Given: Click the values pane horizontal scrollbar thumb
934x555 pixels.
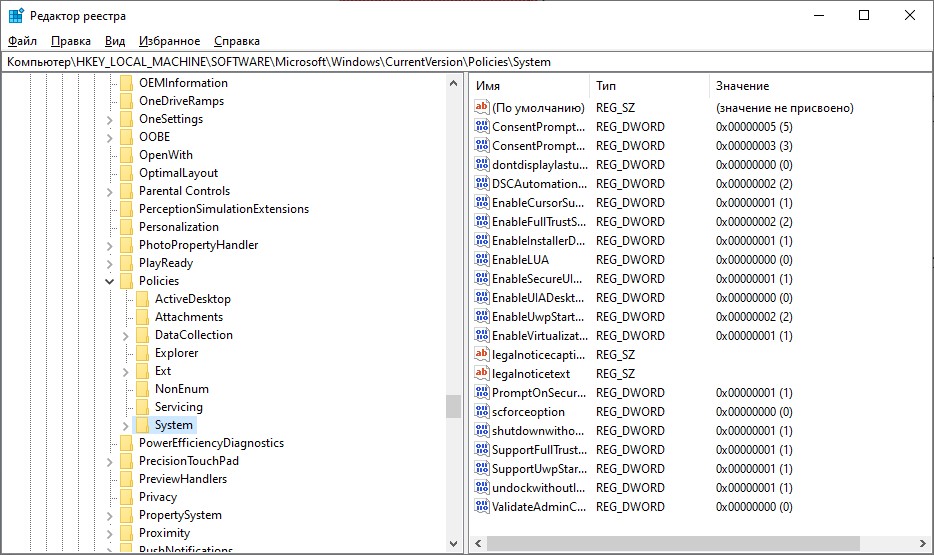Looking at the screenshot, I should [673, 543].
